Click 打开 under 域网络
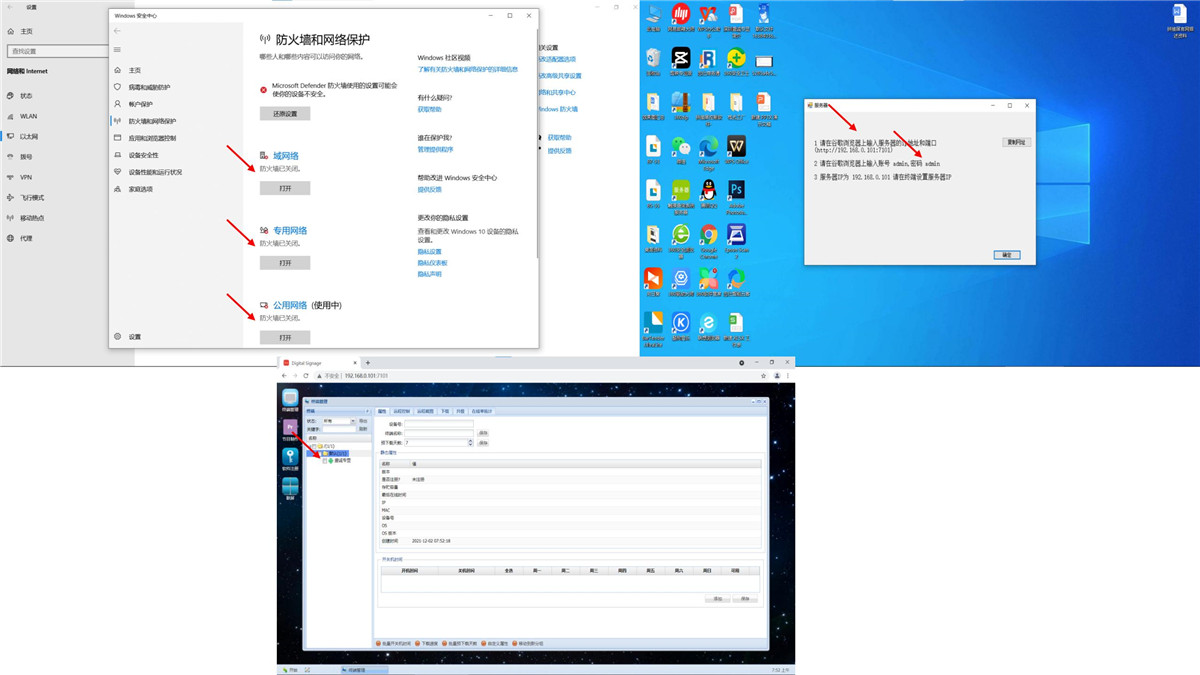 [285, 188]
